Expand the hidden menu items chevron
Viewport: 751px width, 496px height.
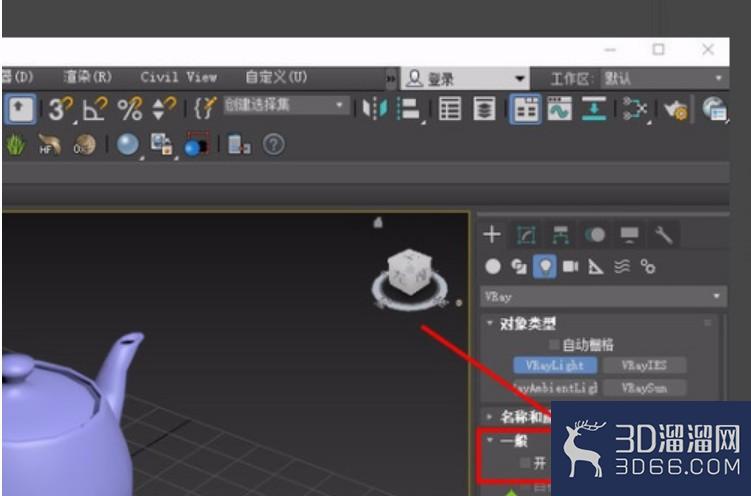(x=391, y=79)
